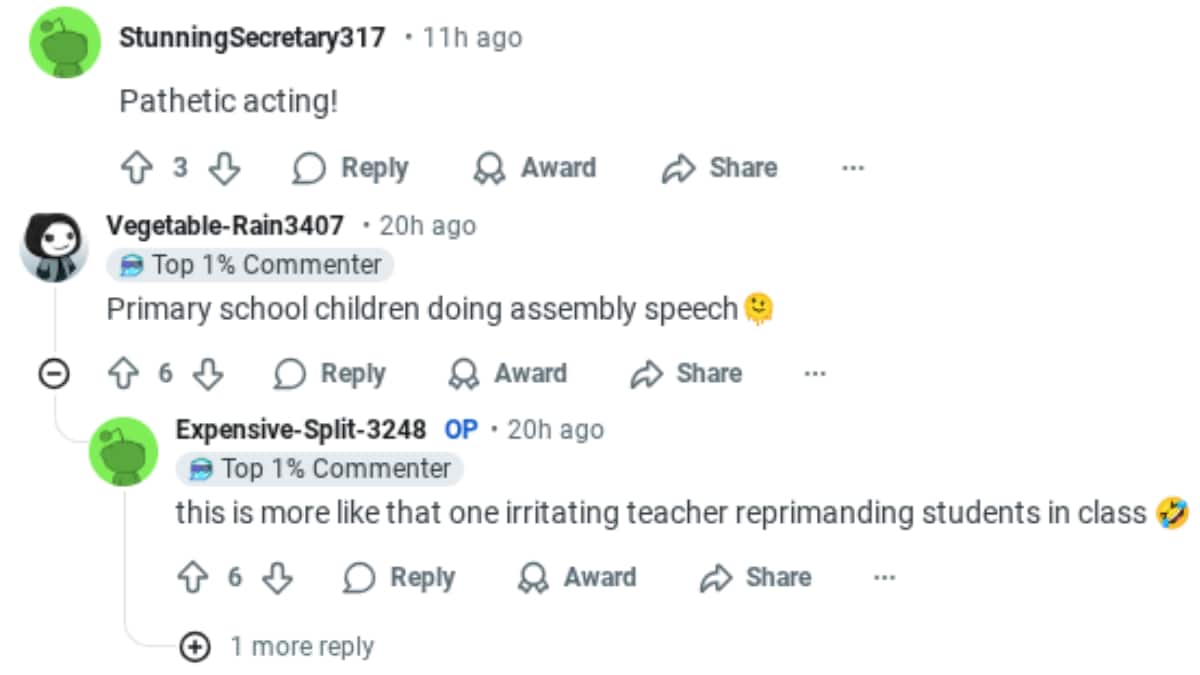Click Vegetable-Rain3407's avatar image
Screen dimensions: 1200x675
pos(54,246)
